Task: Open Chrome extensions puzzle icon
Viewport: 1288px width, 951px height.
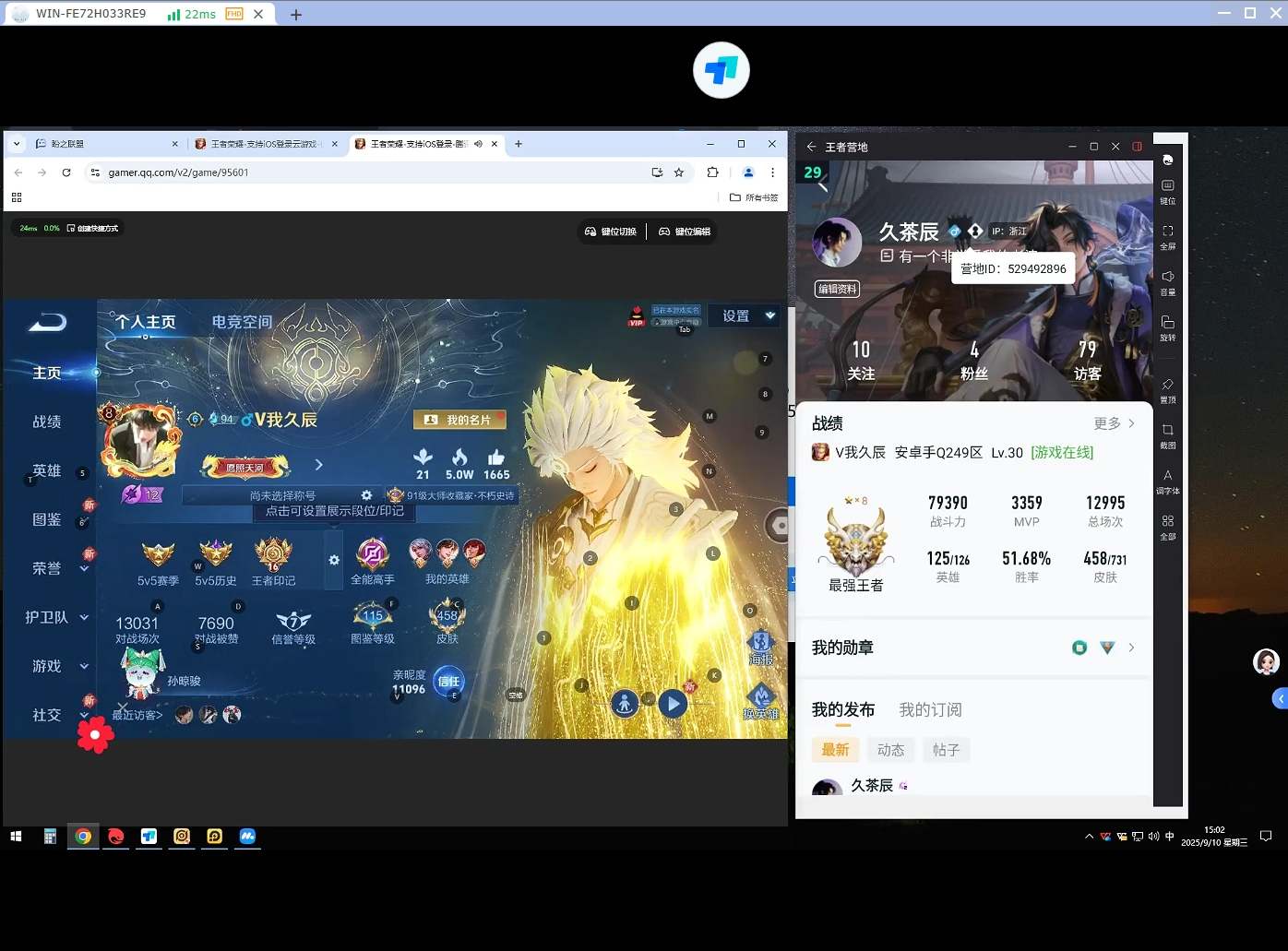Action: pos(712,172)
